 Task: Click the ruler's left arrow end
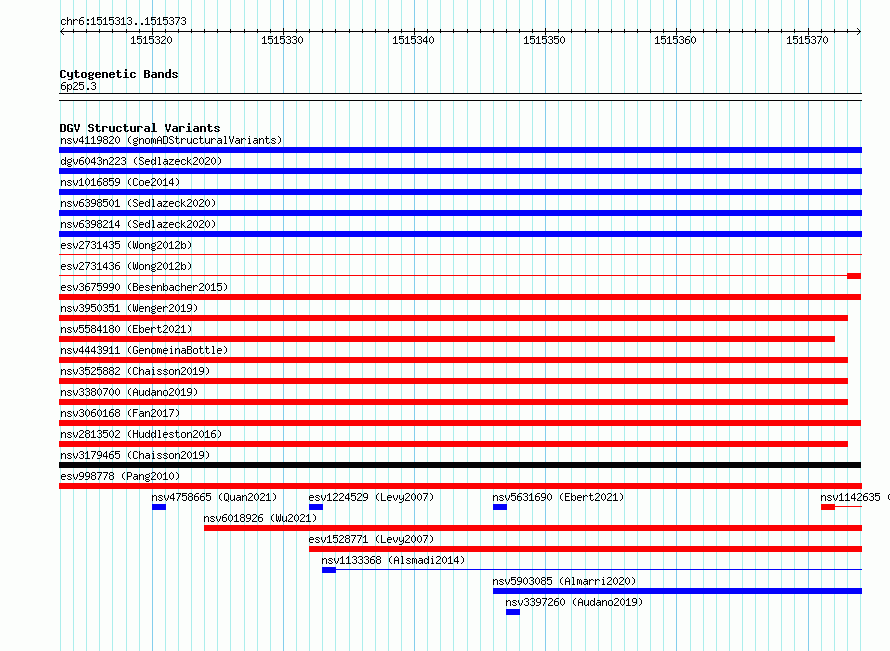(x=62, y=31)
